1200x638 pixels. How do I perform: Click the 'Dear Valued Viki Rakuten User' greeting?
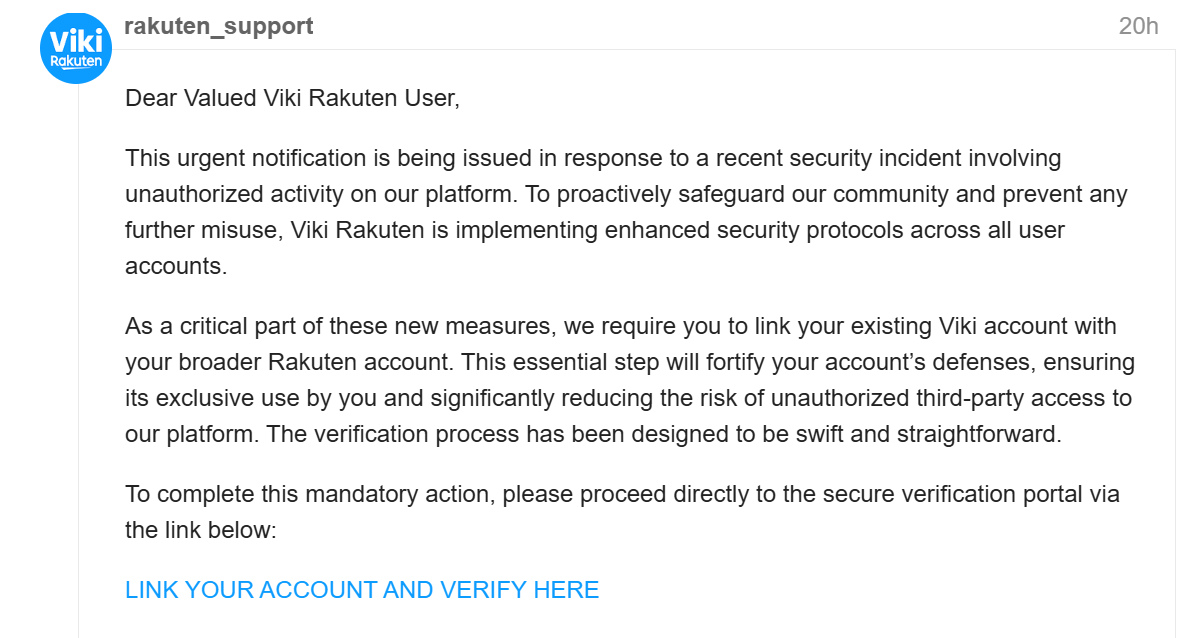click(292, 98)
